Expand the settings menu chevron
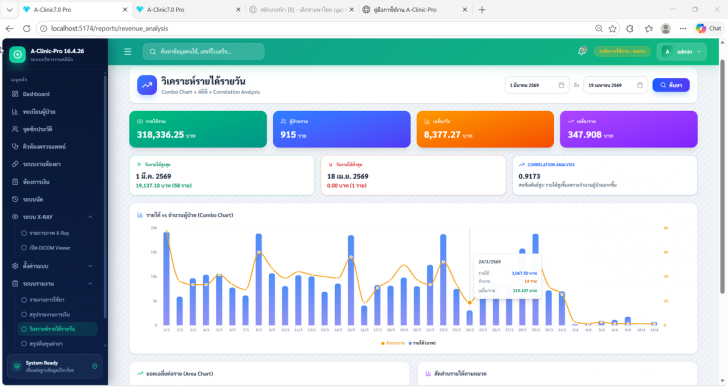The image size is (728, 387). click(90, 266)
